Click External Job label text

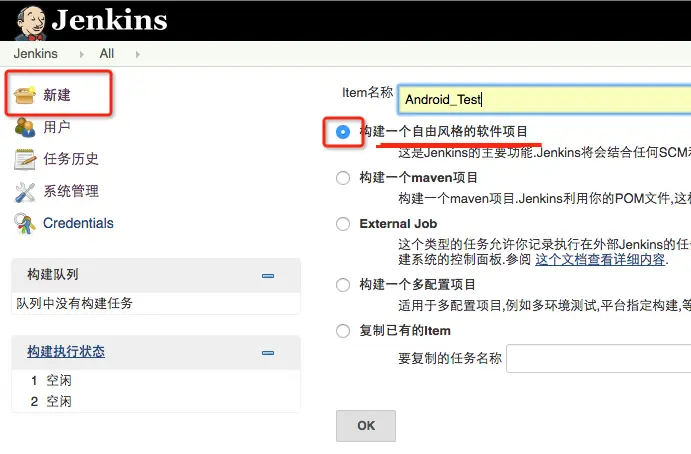pos(398,224)
